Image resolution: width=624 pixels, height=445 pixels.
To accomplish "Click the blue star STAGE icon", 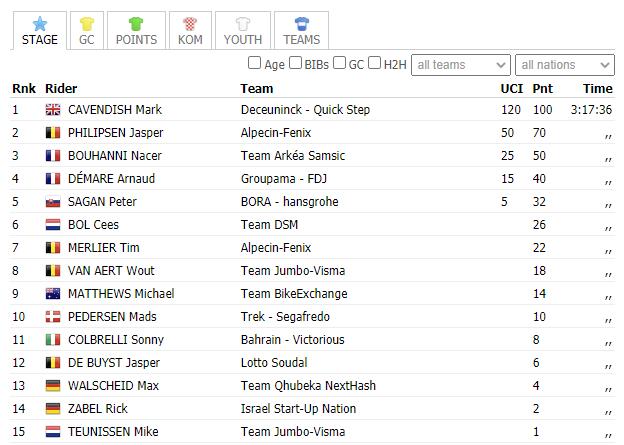I will click(x=40, y=24).
